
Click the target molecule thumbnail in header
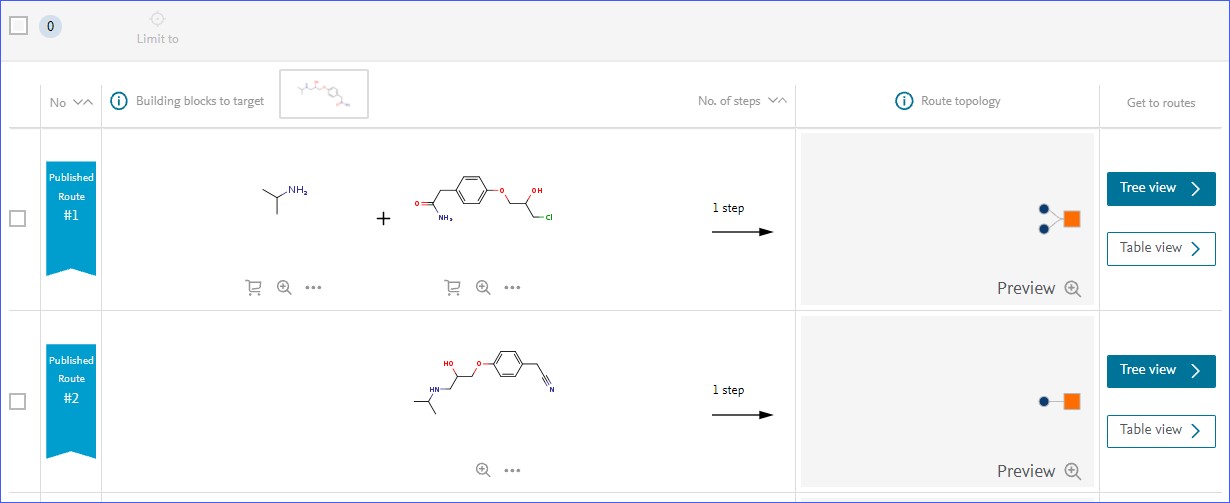(x=324, y=94)
